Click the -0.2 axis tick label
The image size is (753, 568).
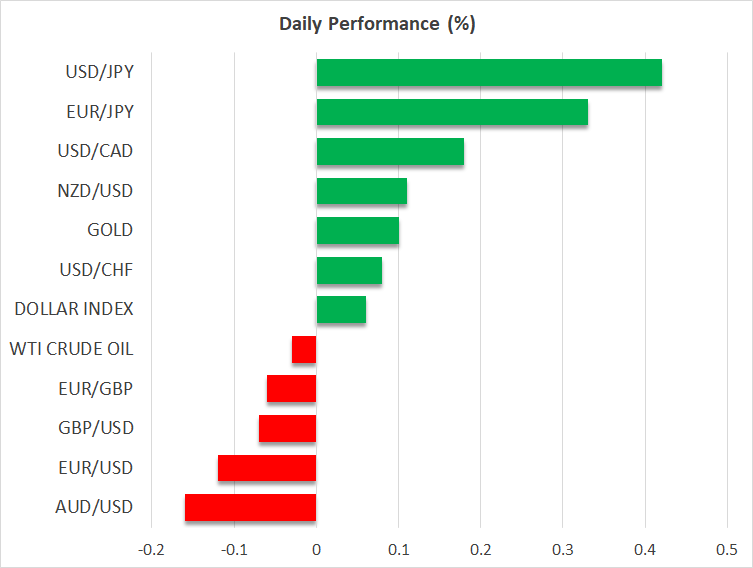(x=151, y=550)
